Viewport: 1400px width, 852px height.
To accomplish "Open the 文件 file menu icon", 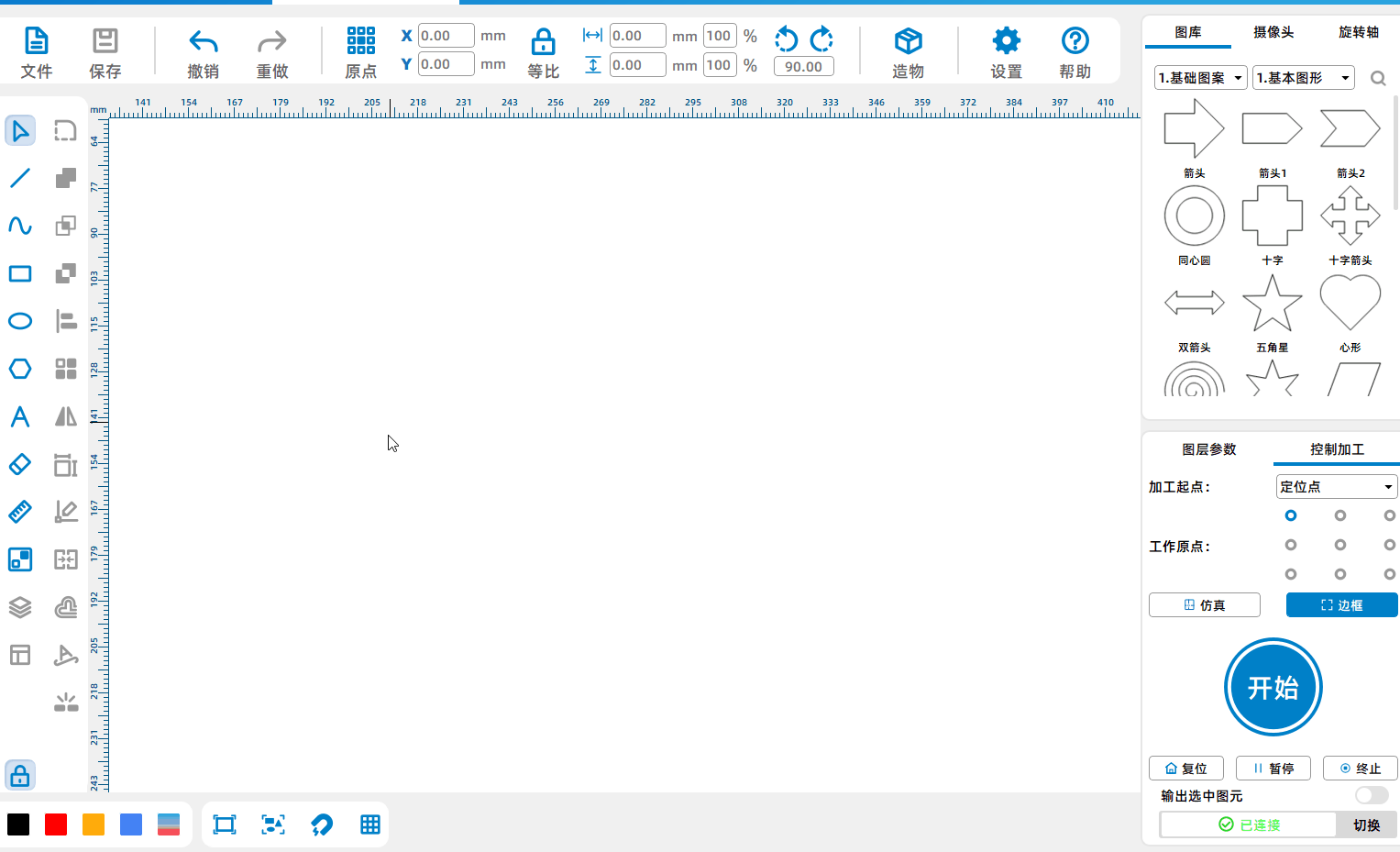I will 36,41.
